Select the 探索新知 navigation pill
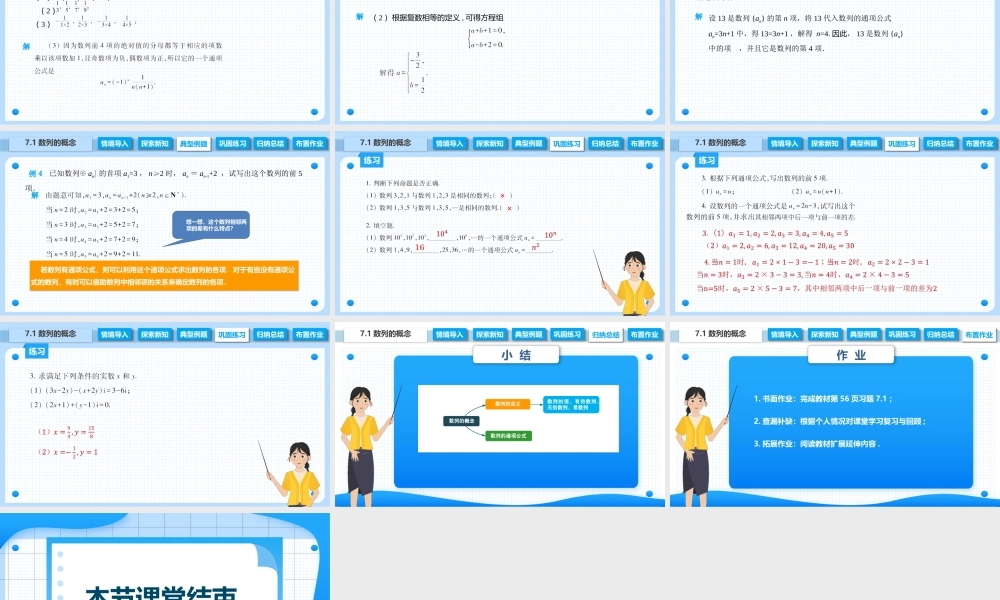 (x=156, y=143)
